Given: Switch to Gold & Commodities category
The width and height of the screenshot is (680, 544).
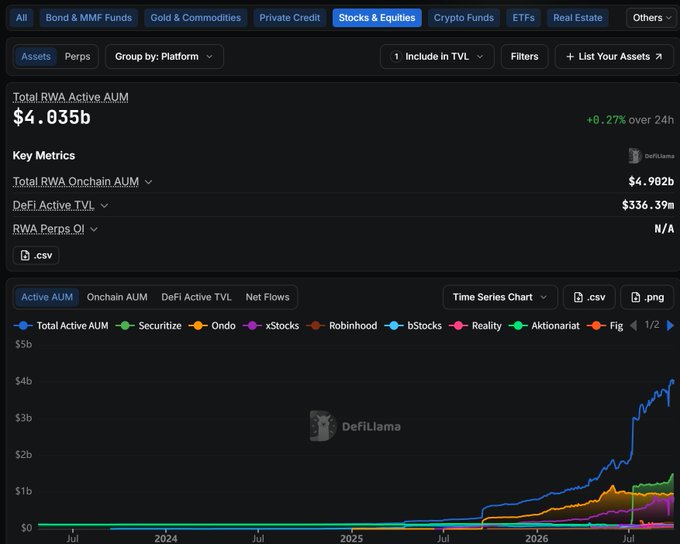Looking at the screenshot, I should (196, 18).
